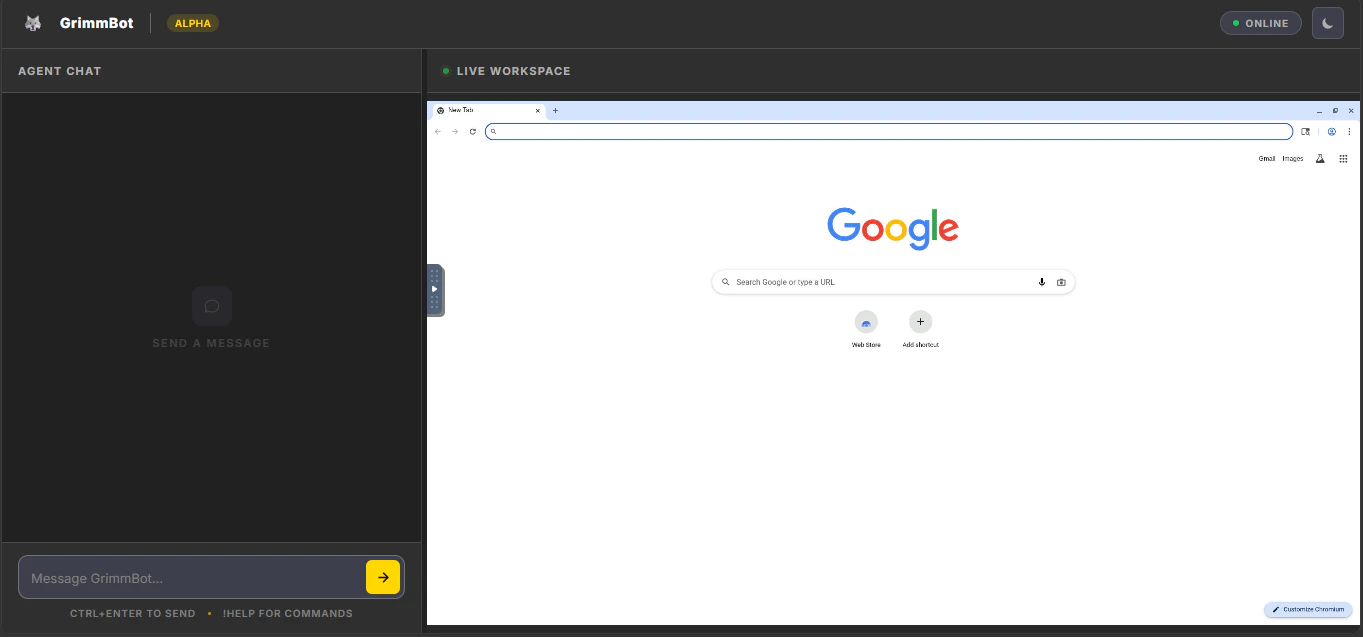Open the Gmail link
Screen dimensions: 1363x637
click(x=1267, y=158)
